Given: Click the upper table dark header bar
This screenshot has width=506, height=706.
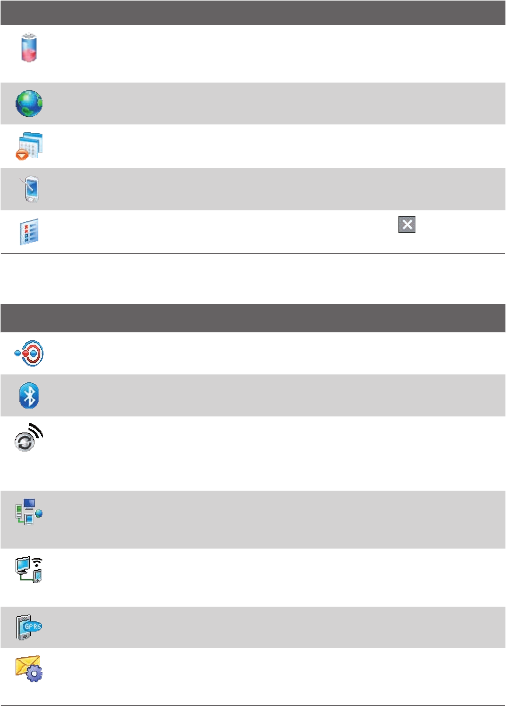Looking at the screenshot, I should click(253, 13).
